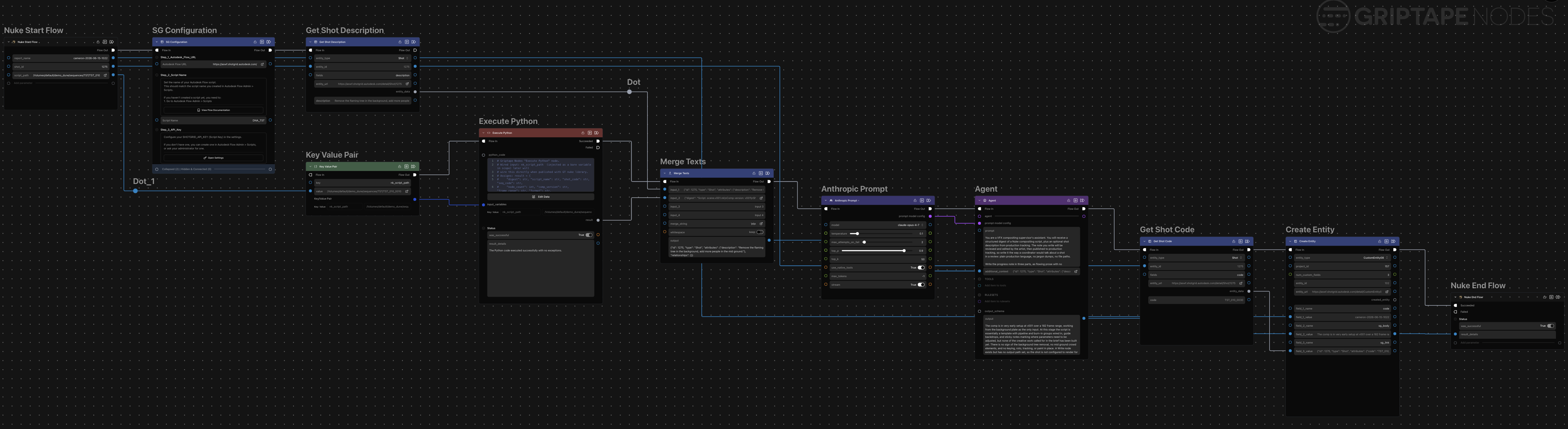Image resolution: width=1568 pixels, height=429 pixels.
Task: Run the Agent node
Action: 1075,201
